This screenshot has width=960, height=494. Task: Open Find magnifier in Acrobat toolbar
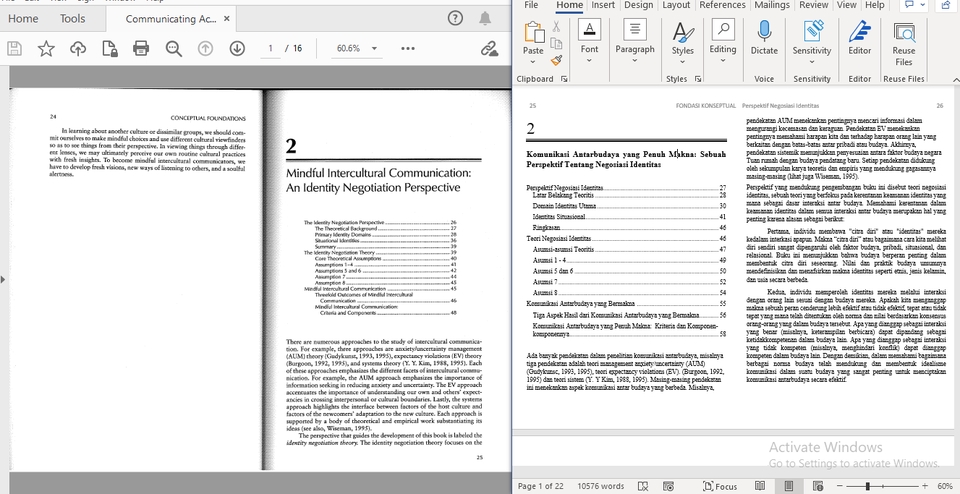173,48
